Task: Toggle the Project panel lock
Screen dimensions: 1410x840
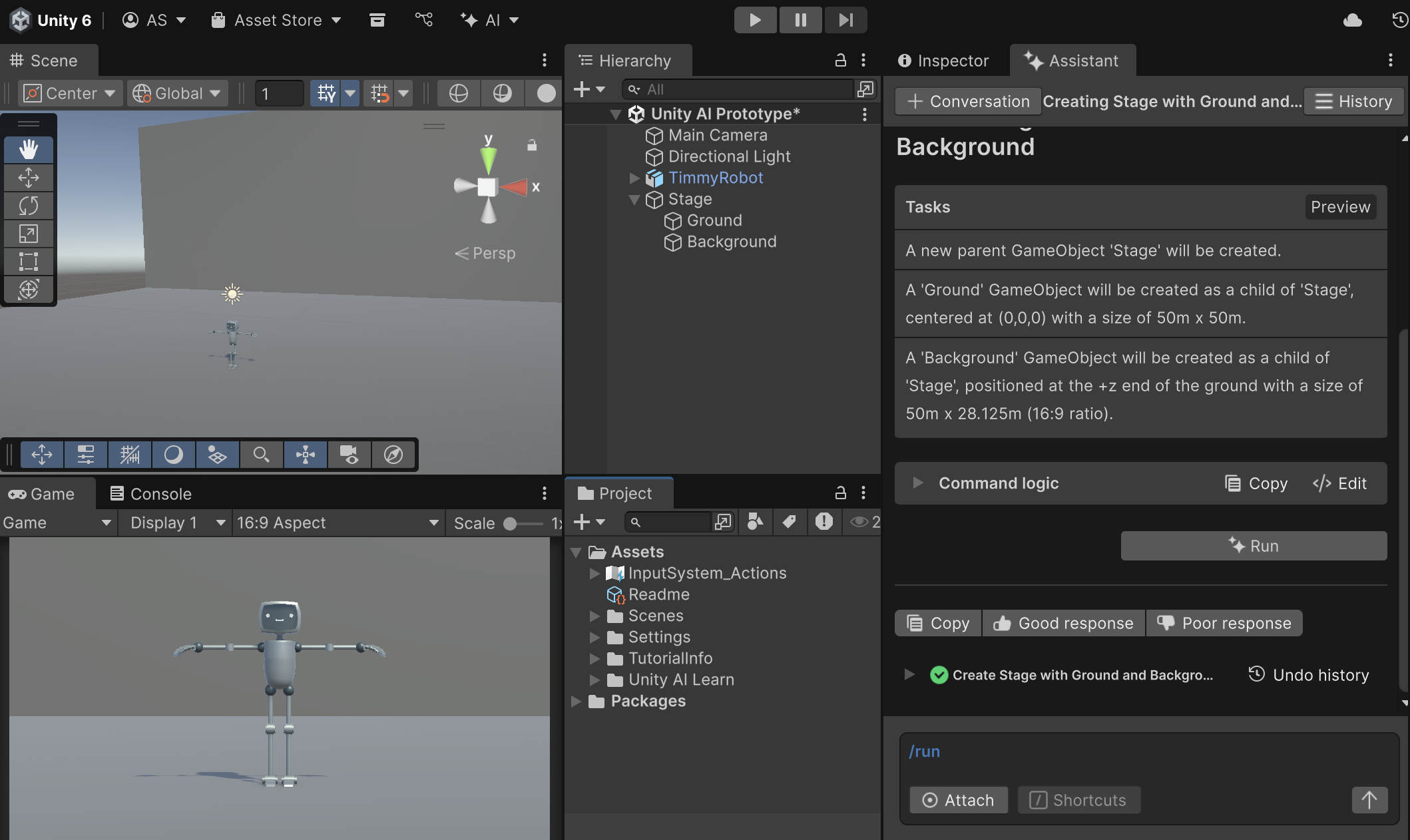Action: point(840,493)
